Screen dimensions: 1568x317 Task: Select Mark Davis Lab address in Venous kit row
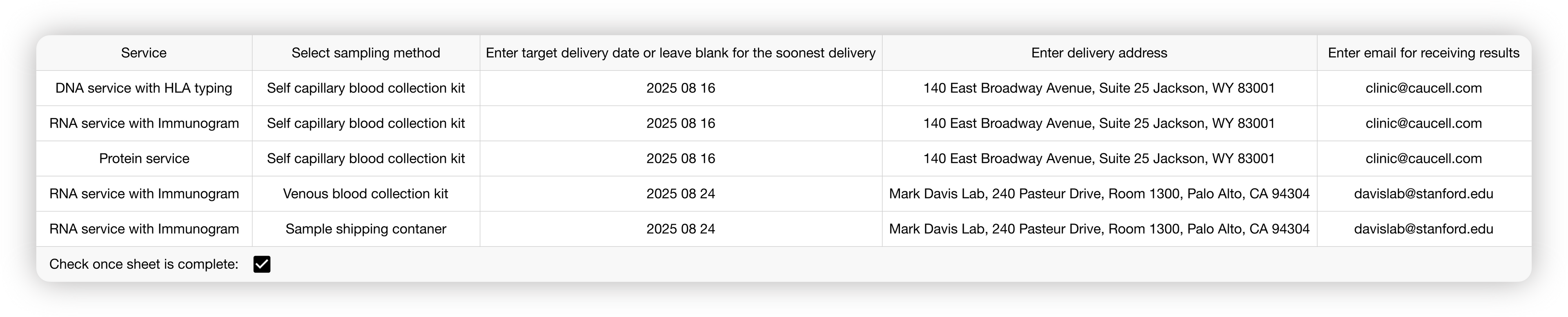tap(1099, 194)
